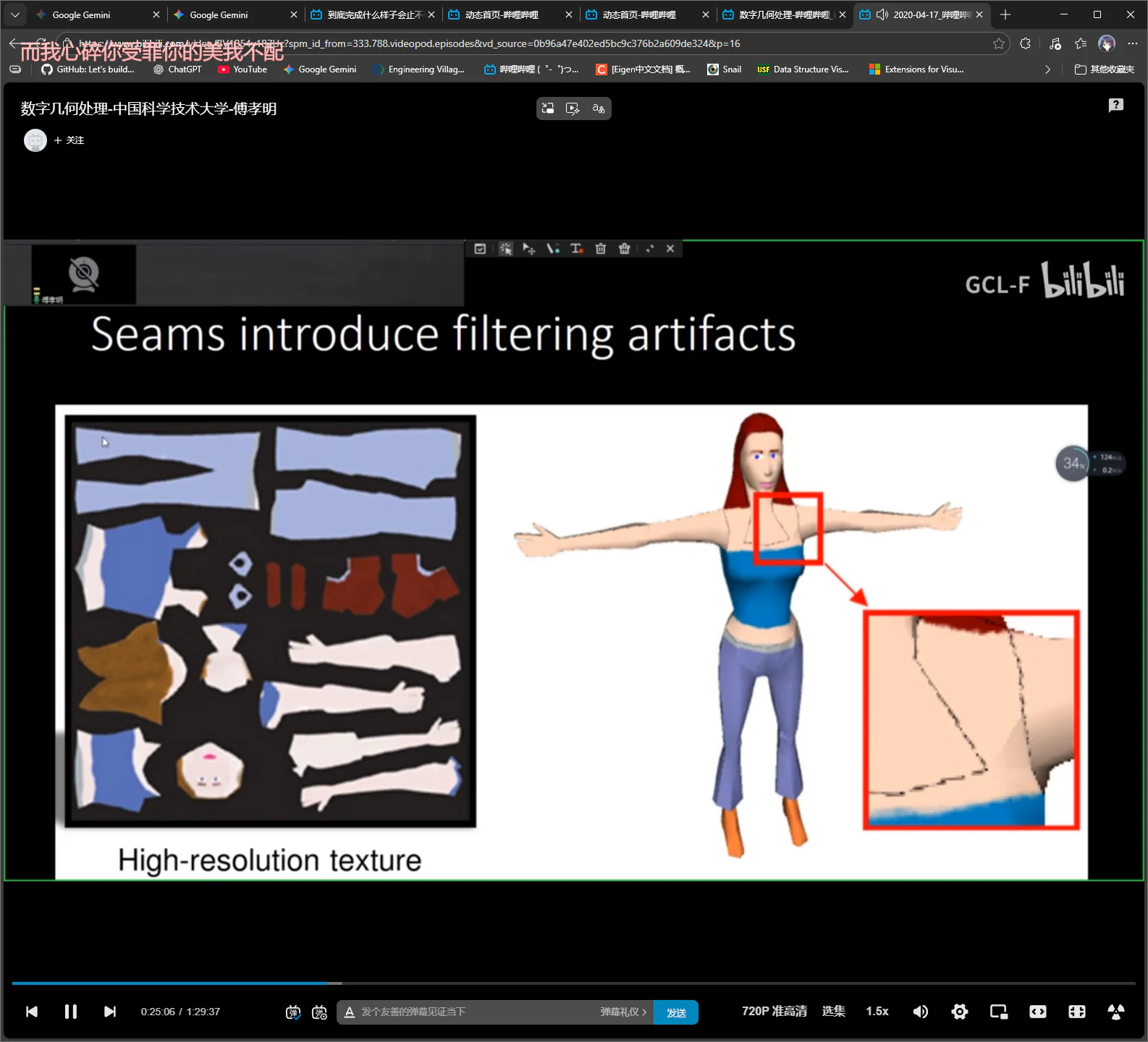The image size is (1148, 1042).
Task: Open danmaku font style options
Action: tap(350, 1012)
